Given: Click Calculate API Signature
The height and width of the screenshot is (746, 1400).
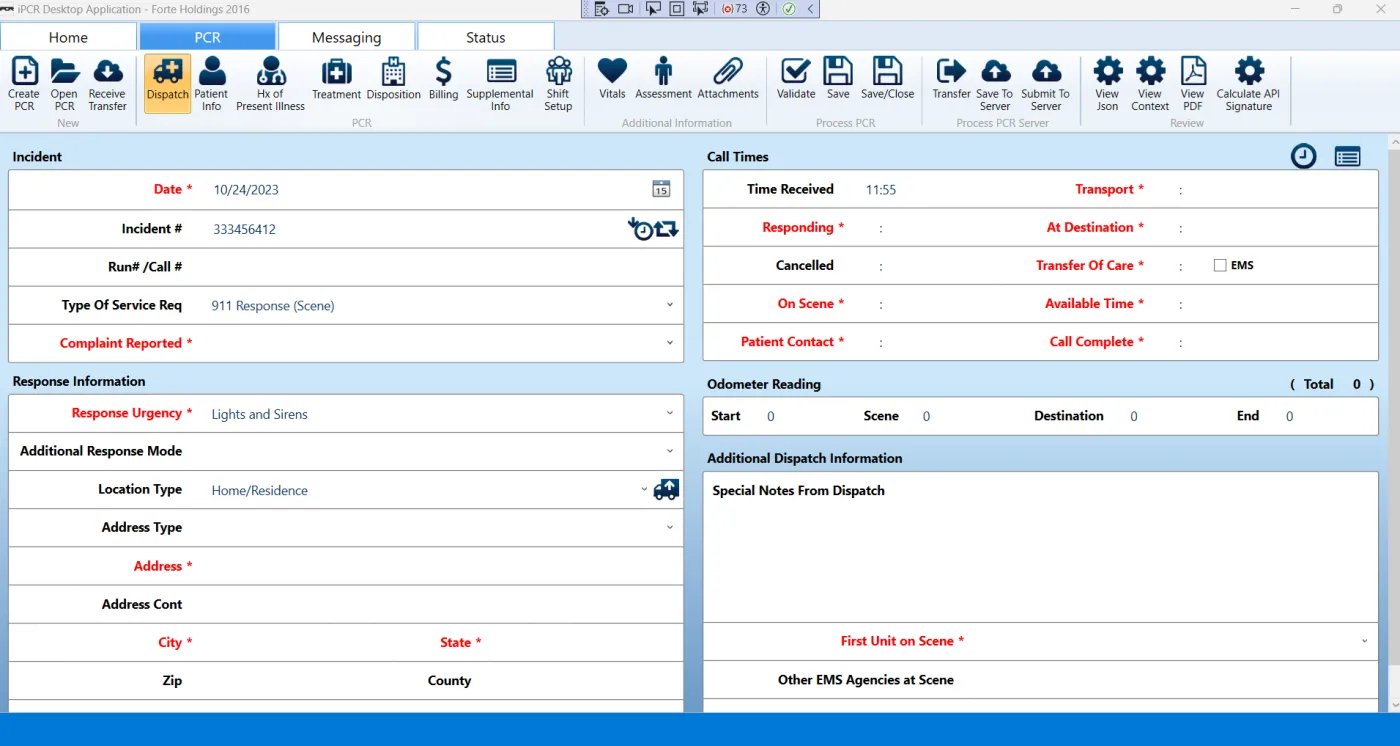Looking at the screenshot, I should pyautogui.click(x=1248, y=84).
